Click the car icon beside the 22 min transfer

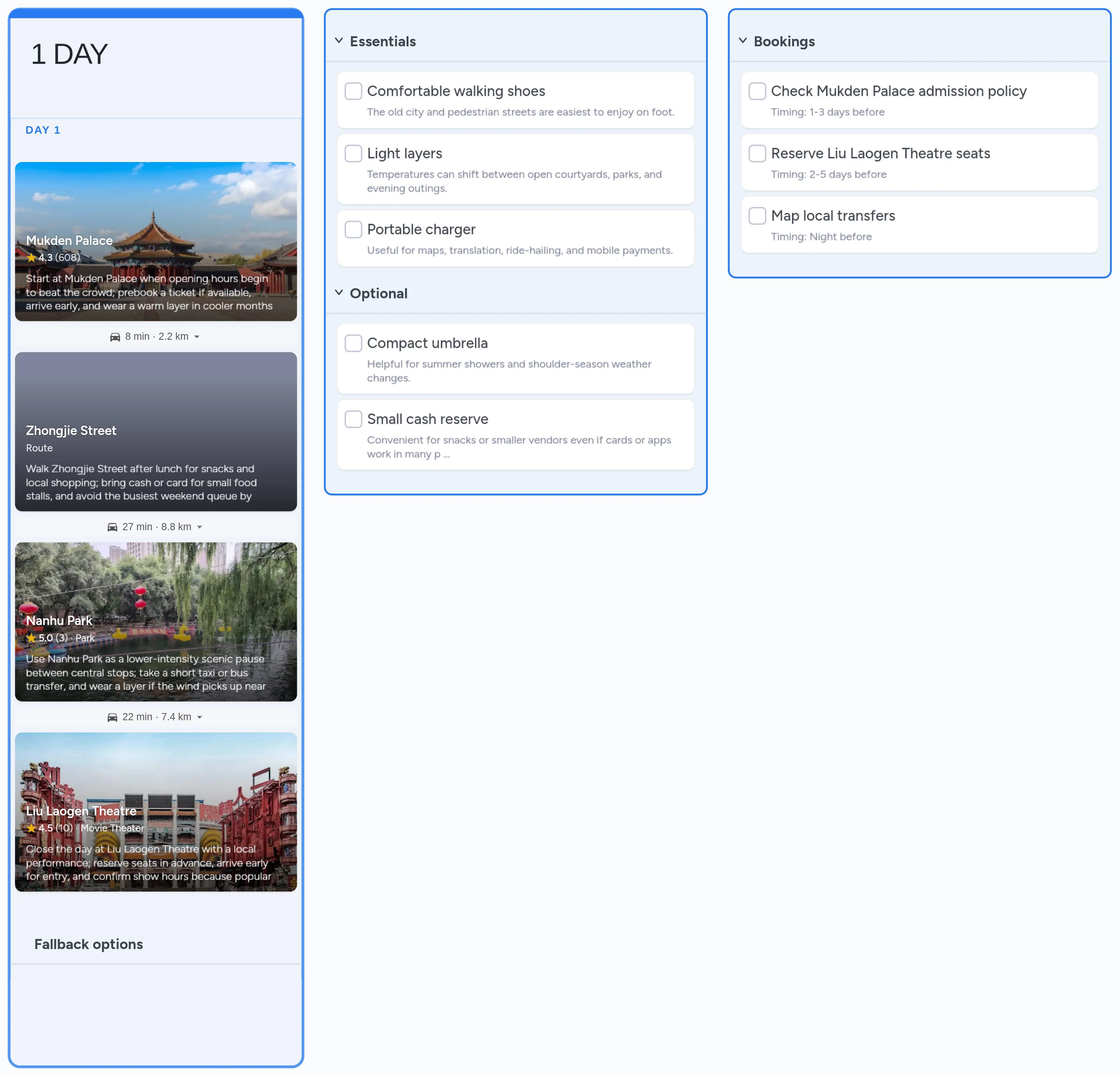pos(113,716)
